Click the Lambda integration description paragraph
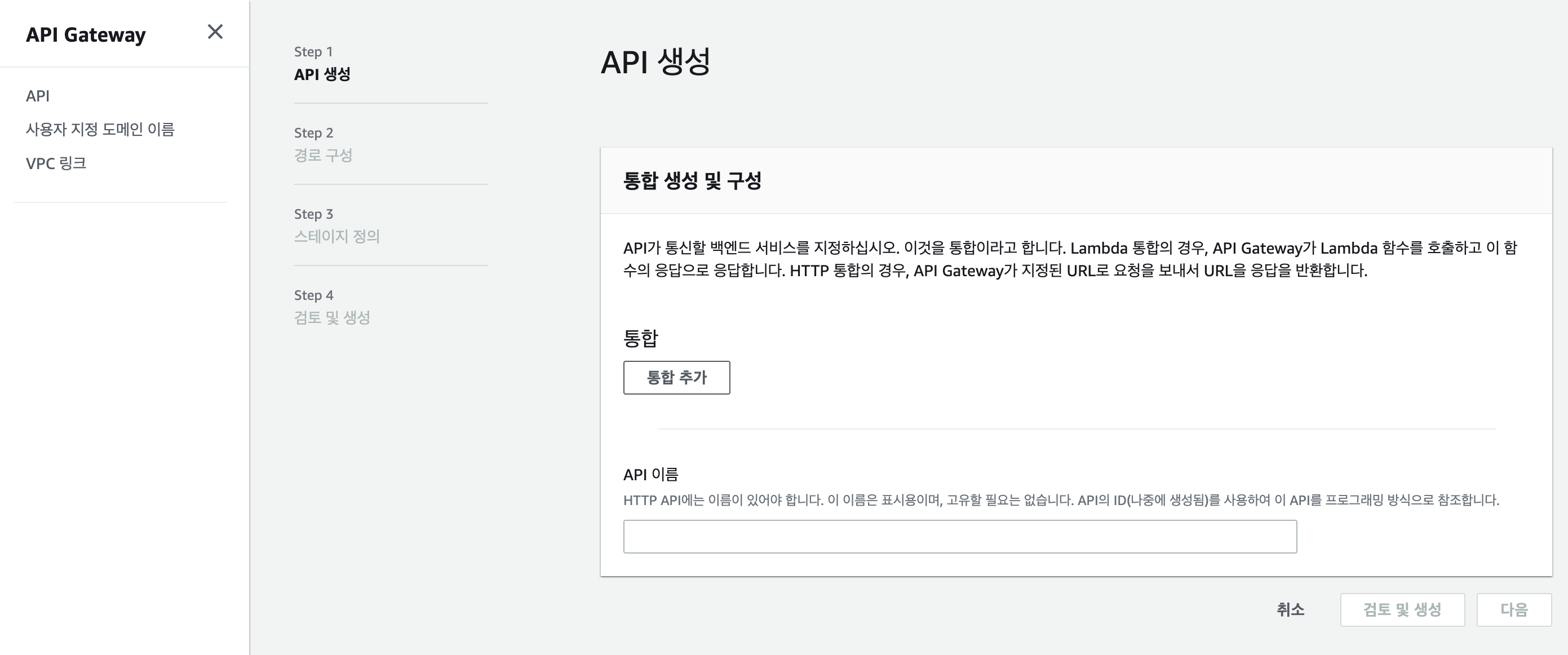 tap(1069, 259)
